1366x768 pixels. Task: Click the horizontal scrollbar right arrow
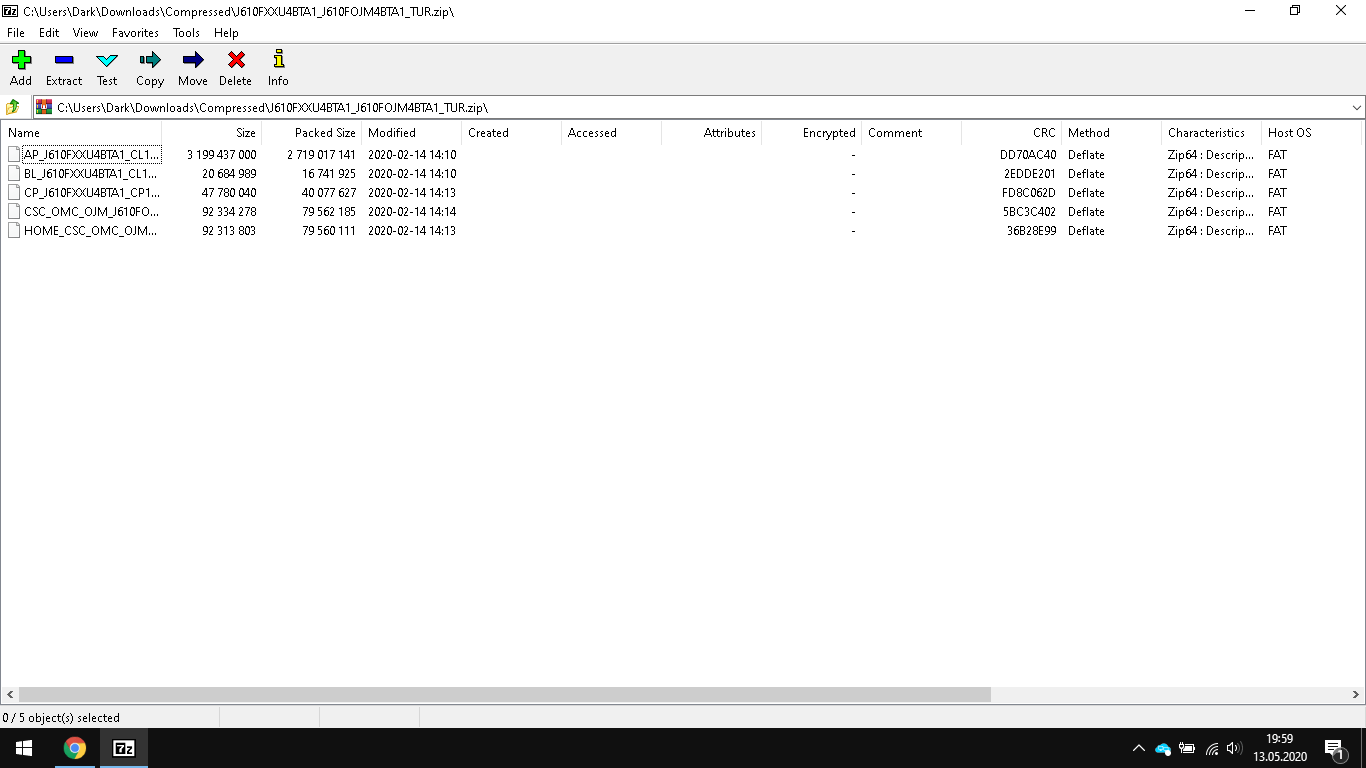pyautogui.click(x=1356, y=694)
